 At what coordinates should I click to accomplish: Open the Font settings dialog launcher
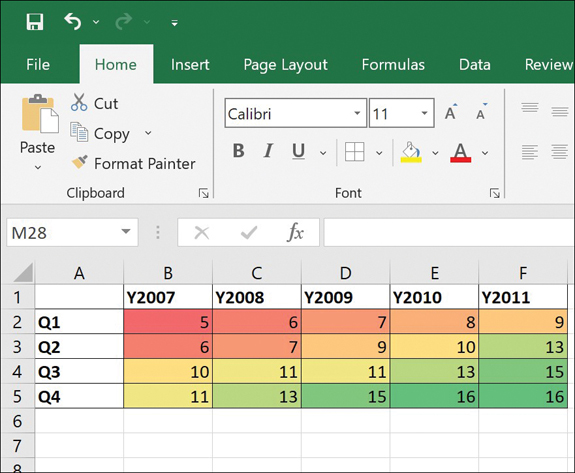[x=495, y=193]
